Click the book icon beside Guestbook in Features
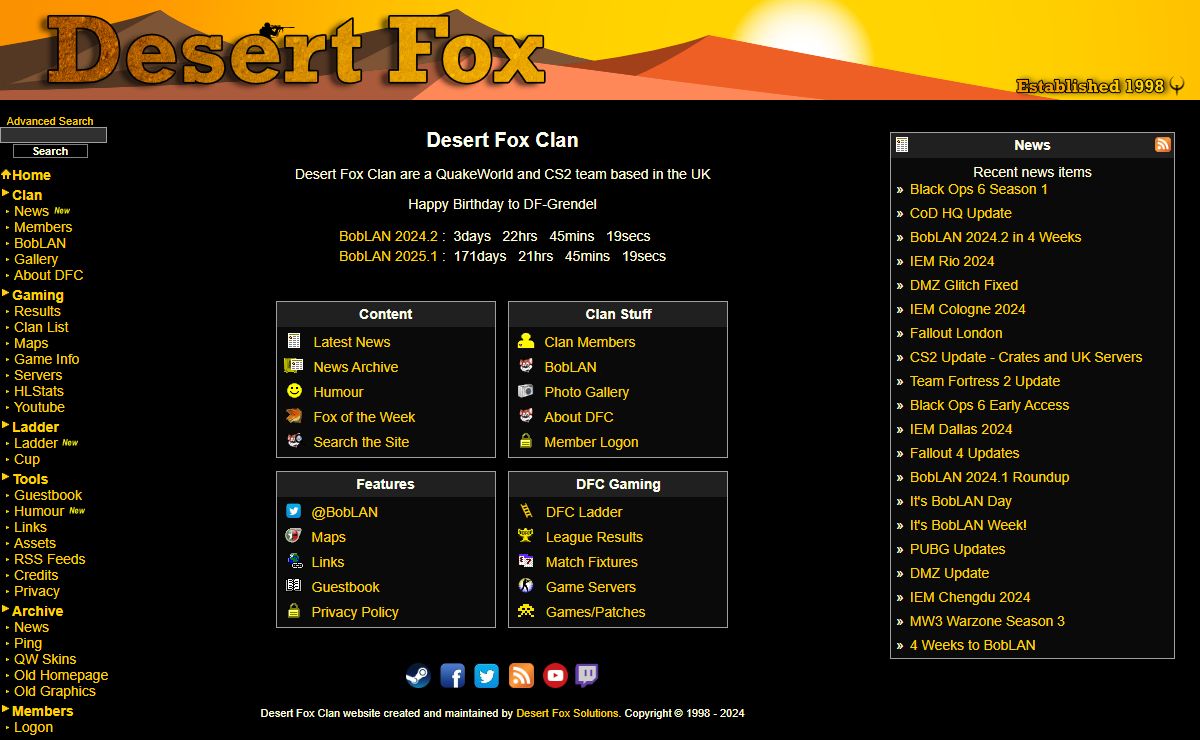The width and height of the screenshot is (1200, 740). (294, 586)
